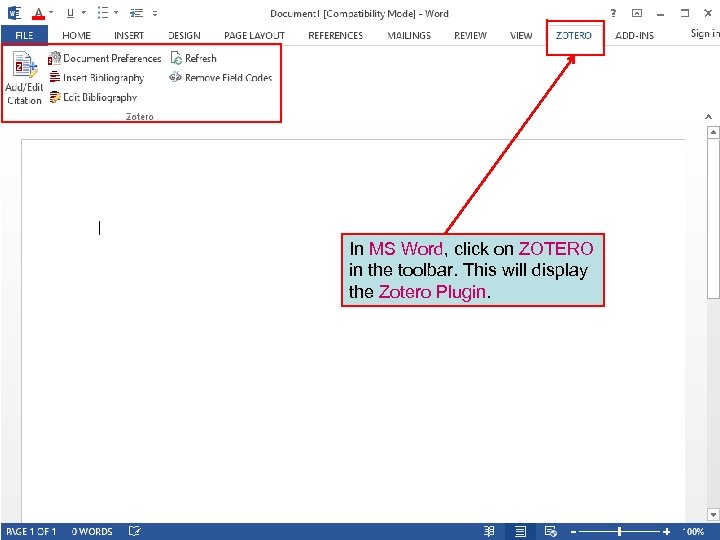Switch to the HOME tab
The height and width of the screenshot is (540, 720).
click(x=76, y=35)
